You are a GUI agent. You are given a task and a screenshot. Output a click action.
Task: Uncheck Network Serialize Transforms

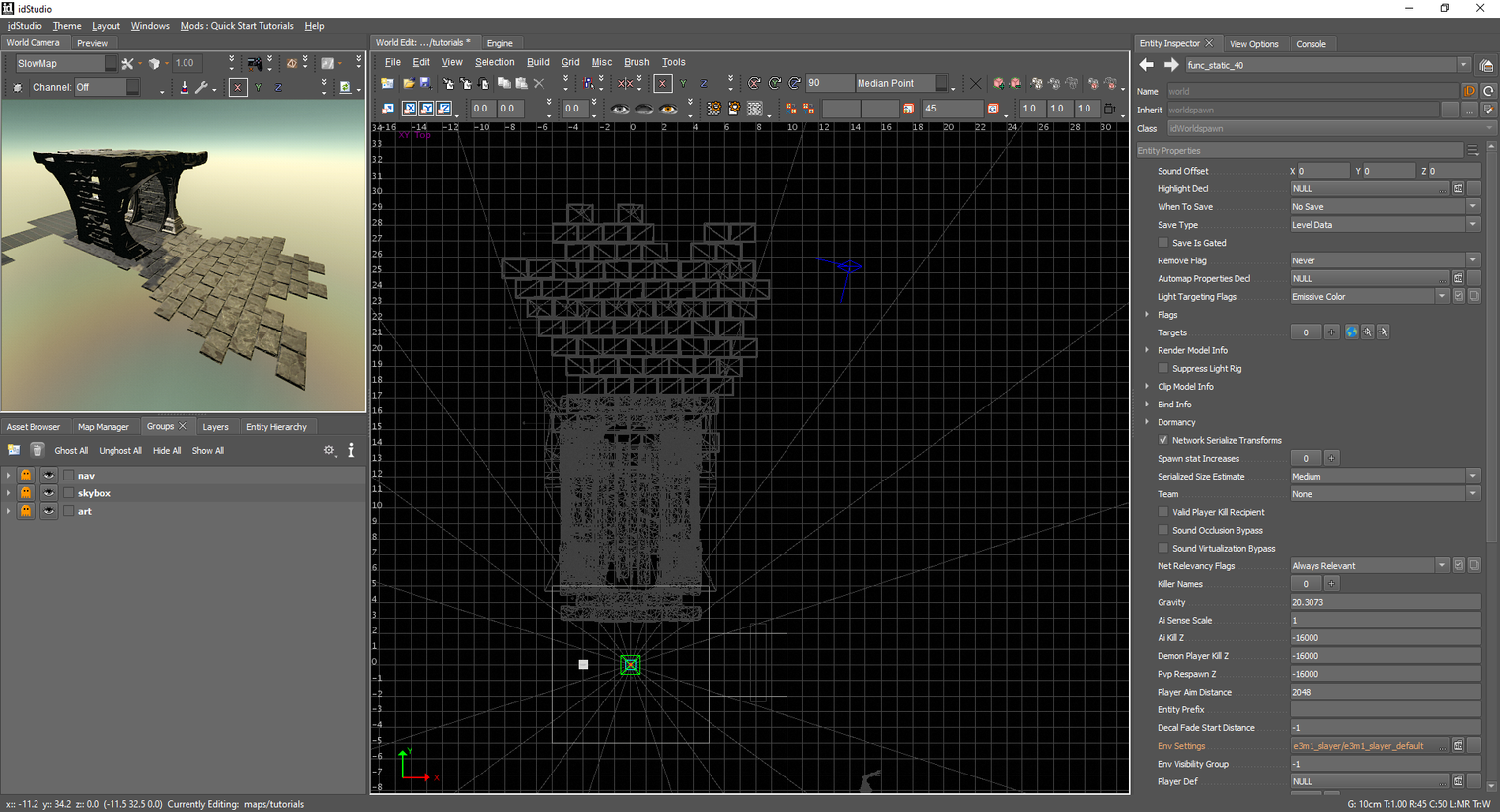pos(1163,440)
